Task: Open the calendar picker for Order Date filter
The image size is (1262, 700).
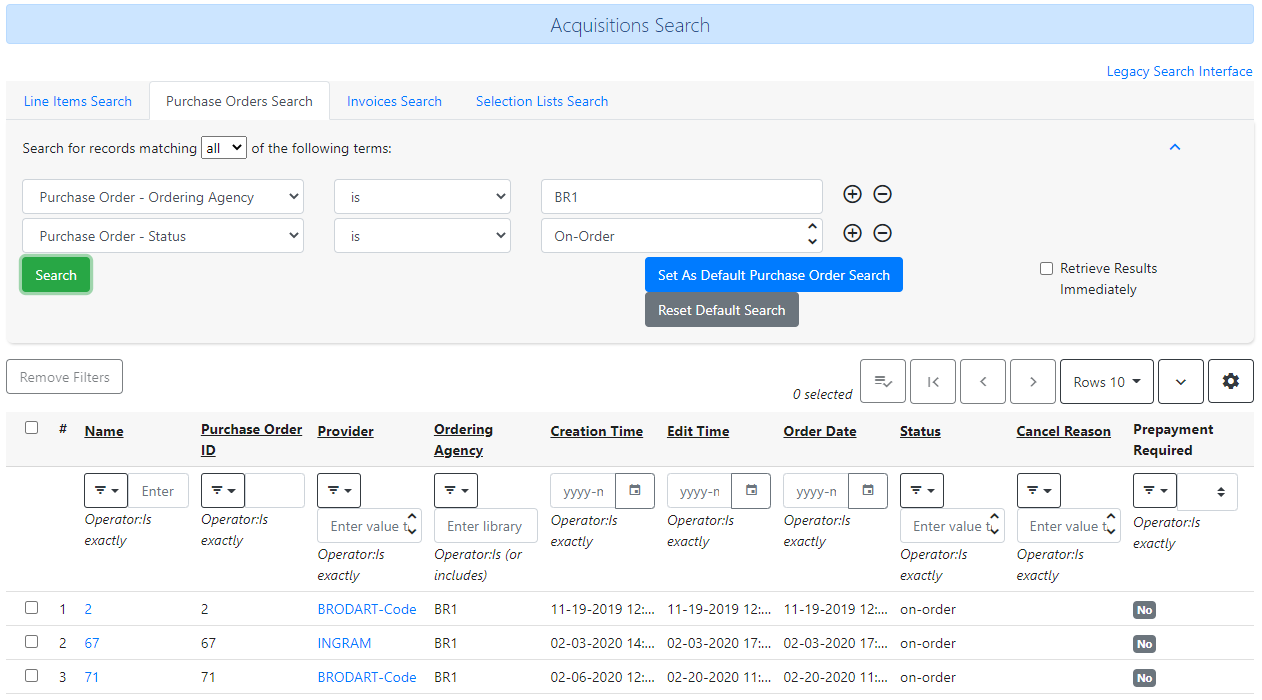Action: pos(868,490)
